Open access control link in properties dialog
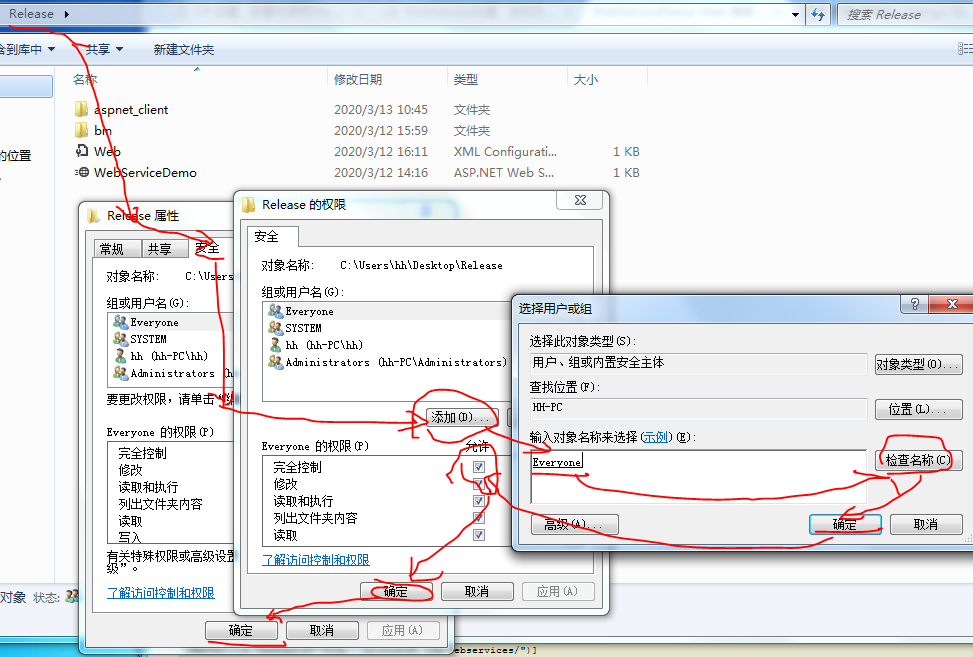The image size is (973, 657). tap(161, 592)
